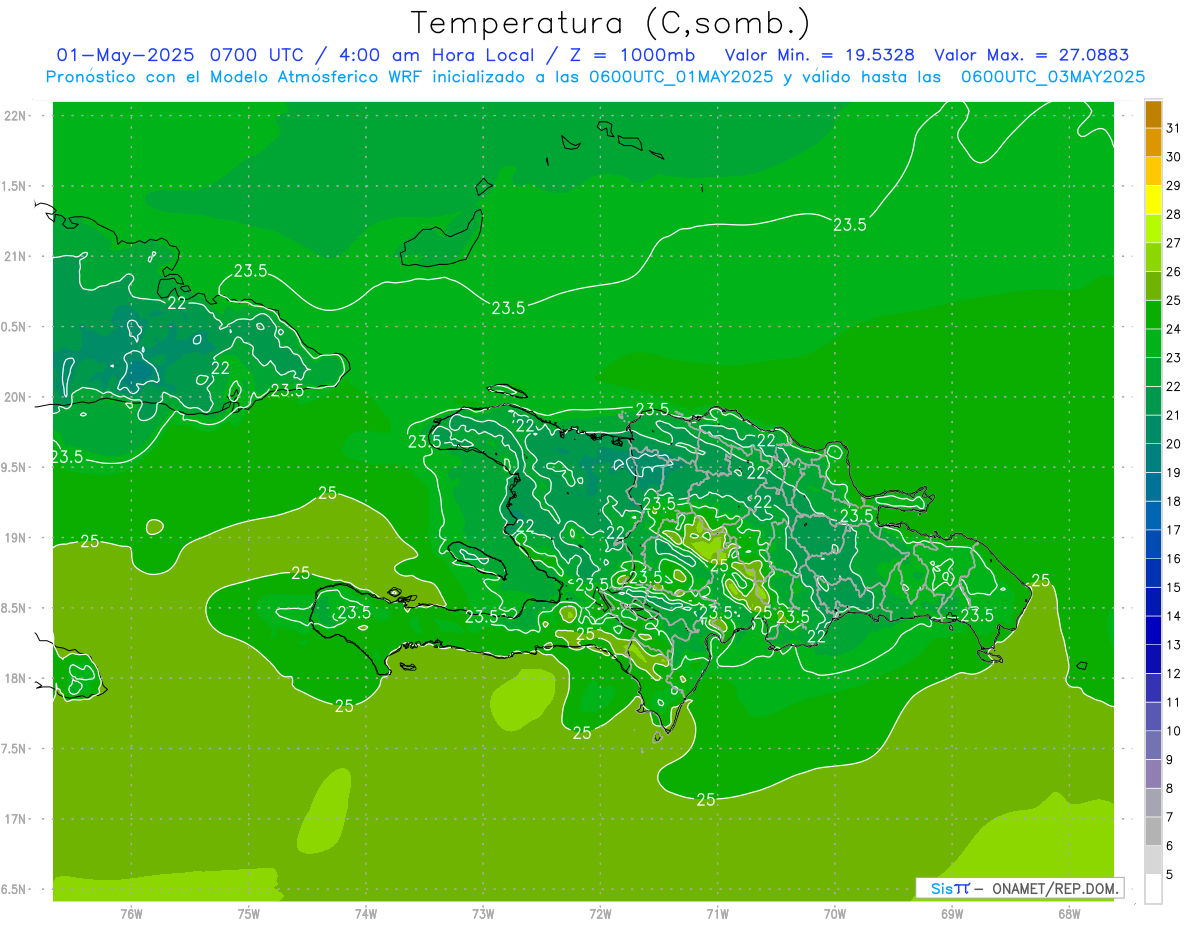Click the 17N latitude axis label
The height and width of the screenshot is (927, 1200).
[17, 819]
